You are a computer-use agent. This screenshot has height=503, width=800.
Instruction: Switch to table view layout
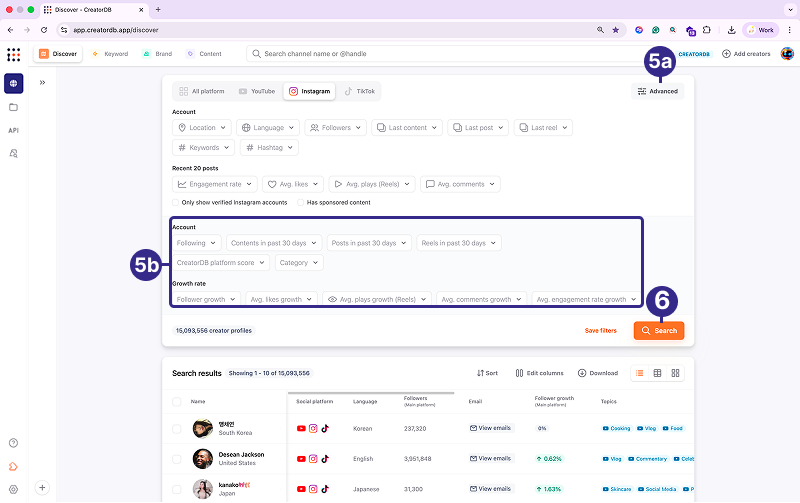[657, 373]
